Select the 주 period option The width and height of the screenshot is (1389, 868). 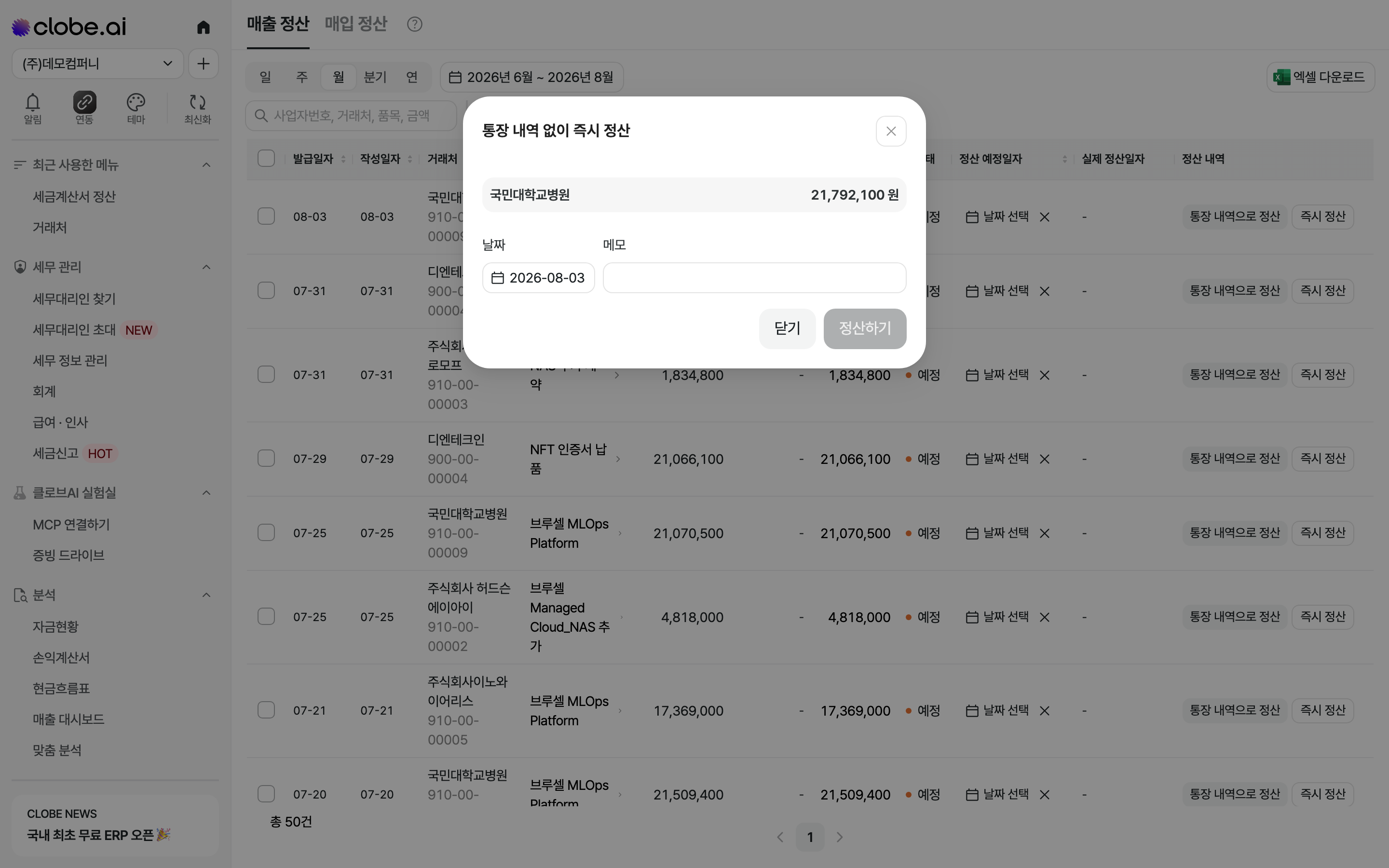[x=302, y=77]
